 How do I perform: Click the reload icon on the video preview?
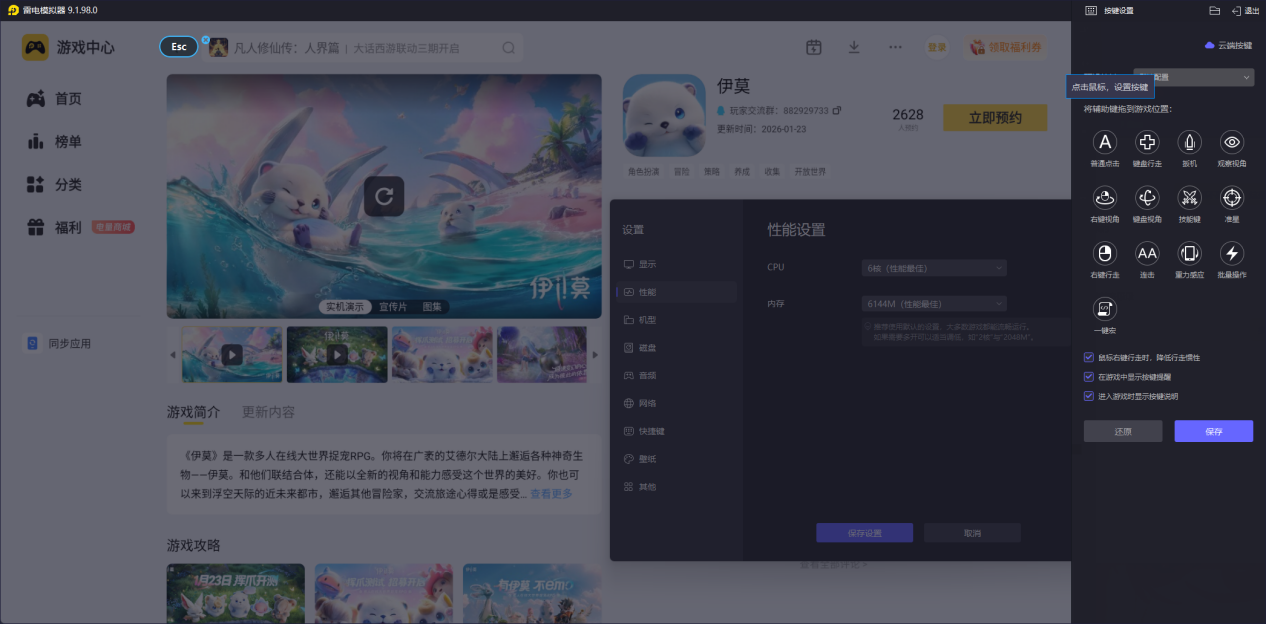pyautogui.click(x=384, y=197)
